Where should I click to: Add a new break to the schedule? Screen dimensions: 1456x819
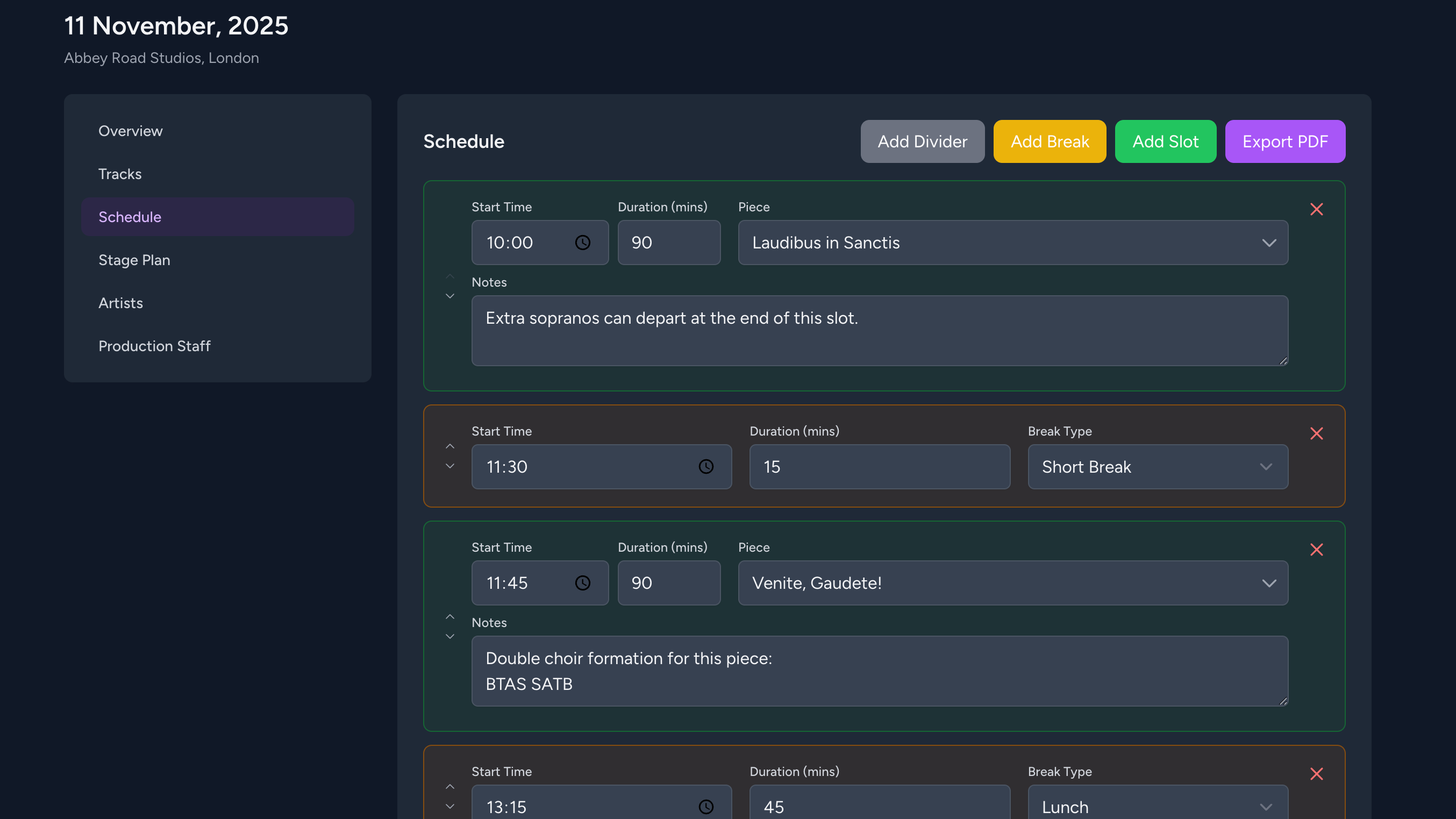tap(1050, 141)
